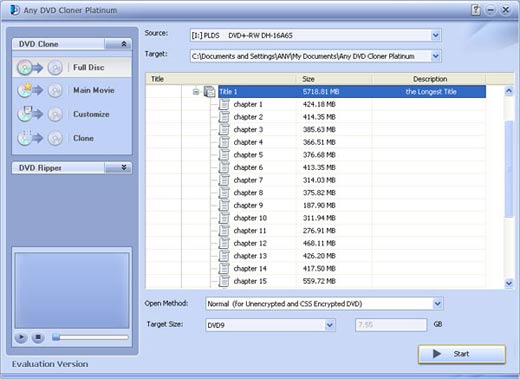
Task: Collapse the Title 1 tree node
Action: click(196, 92)
